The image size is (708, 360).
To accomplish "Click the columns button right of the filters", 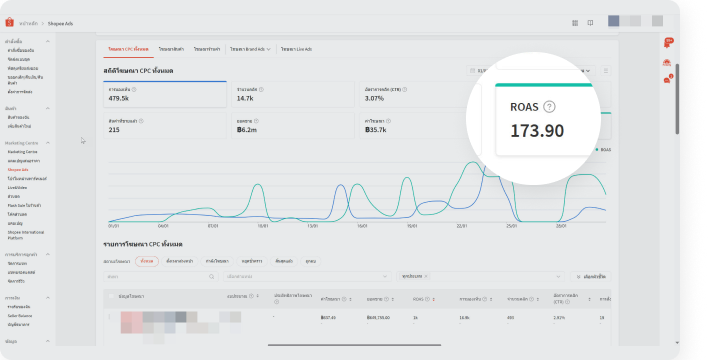I will tap(591, 276).
